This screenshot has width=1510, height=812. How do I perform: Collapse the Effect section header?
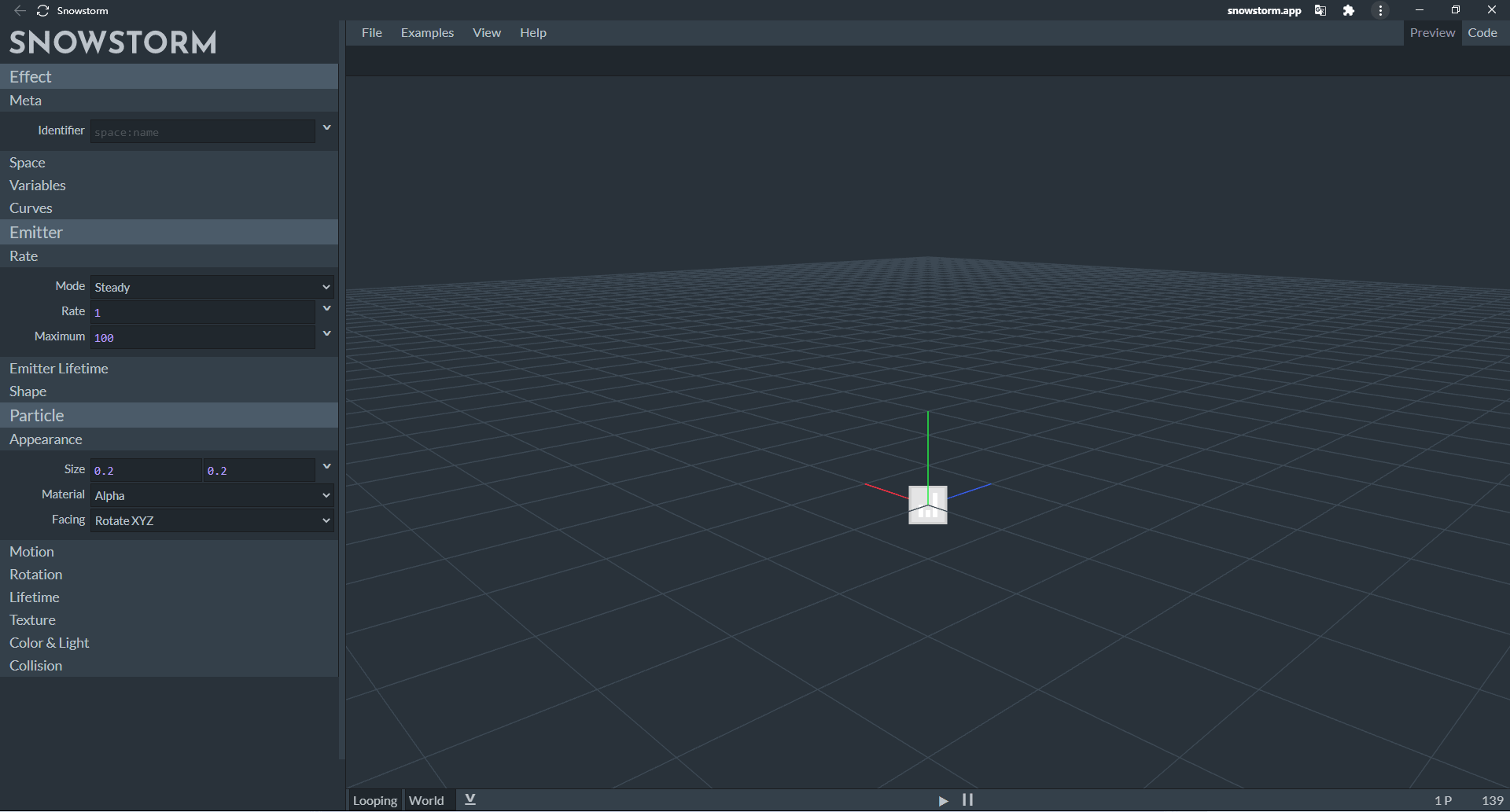pos(169,76)
